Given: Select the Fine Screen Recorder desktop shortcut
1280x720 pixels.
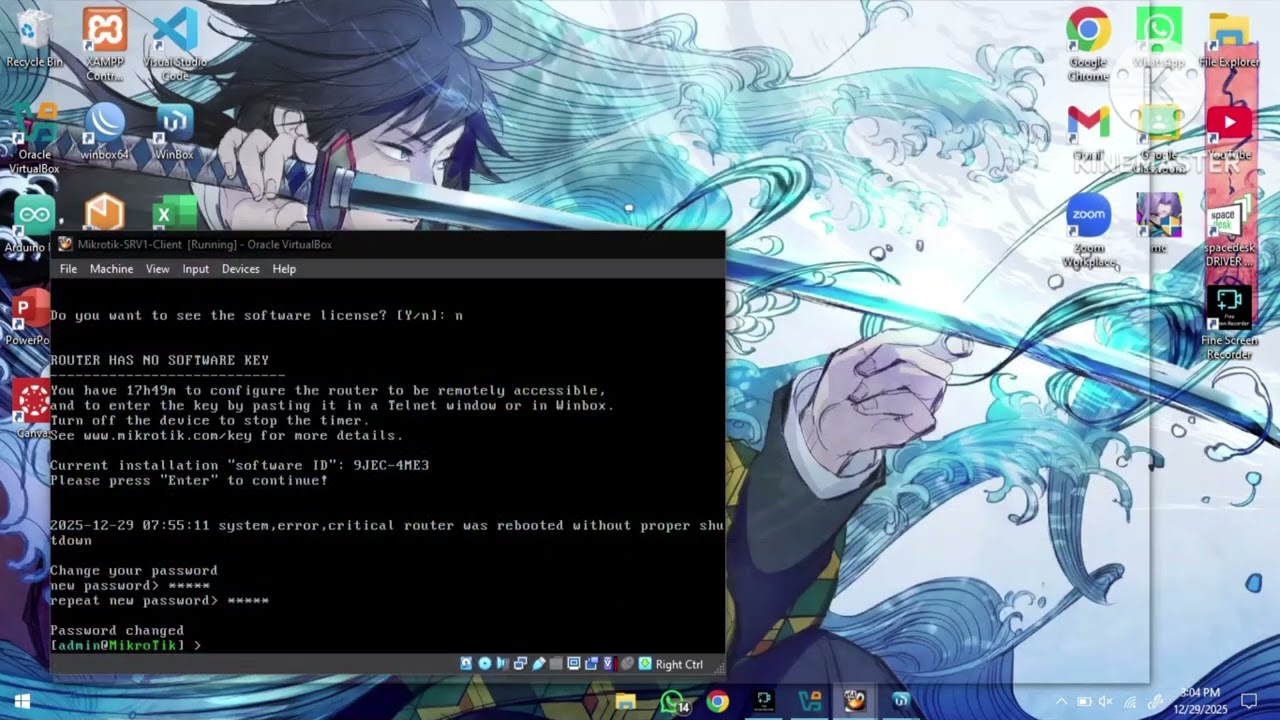Looking at the screenshot, I should [x=1229, y=323].
